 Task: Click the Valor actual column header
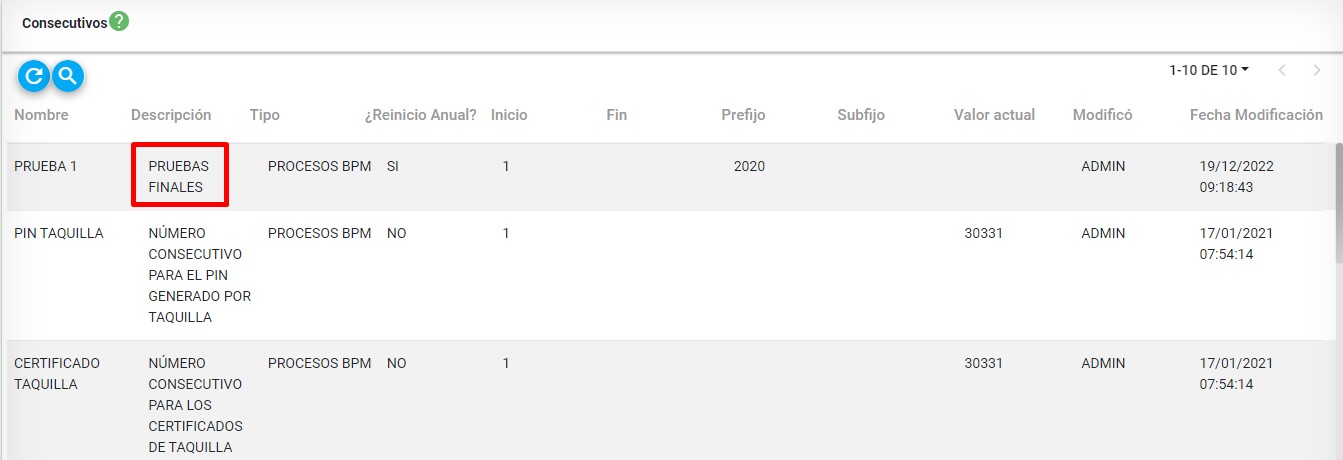(994, 115)
